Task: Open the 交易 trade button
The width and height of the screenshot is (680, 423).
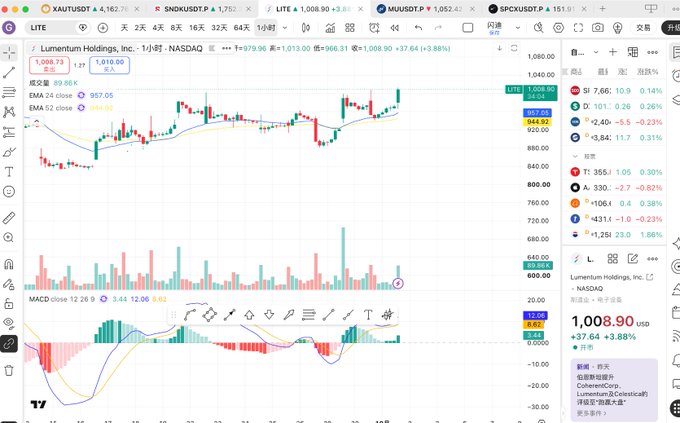Action: coord(643,28)
